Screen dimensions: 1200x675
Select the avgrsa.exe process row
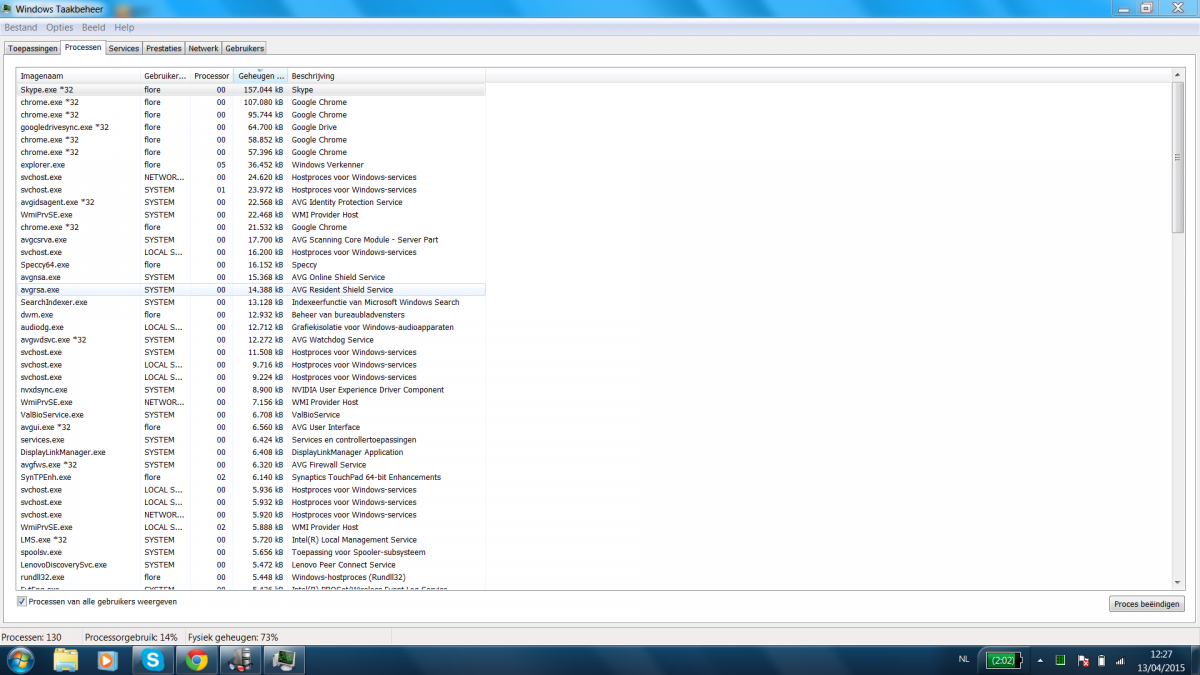251,290
